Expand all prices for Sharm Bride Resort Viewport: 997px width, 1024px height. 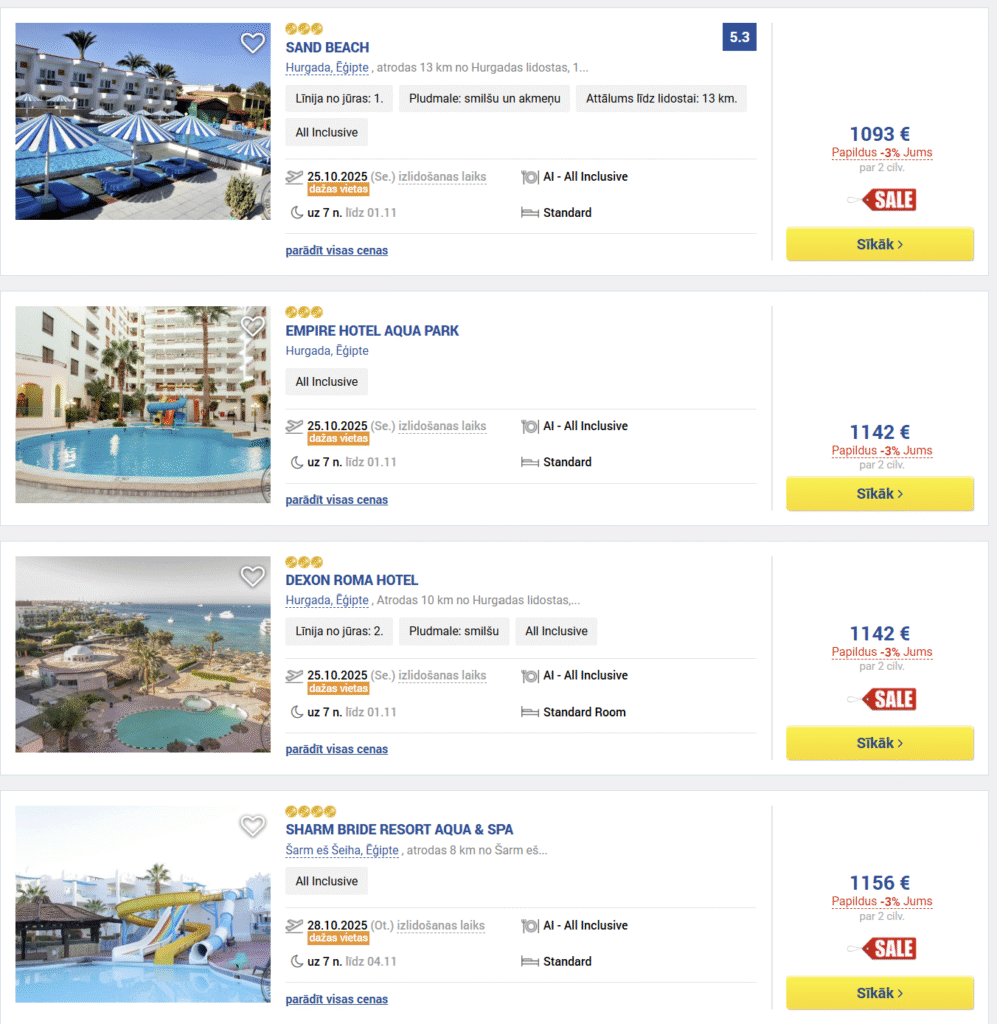(x=336, y=999)
